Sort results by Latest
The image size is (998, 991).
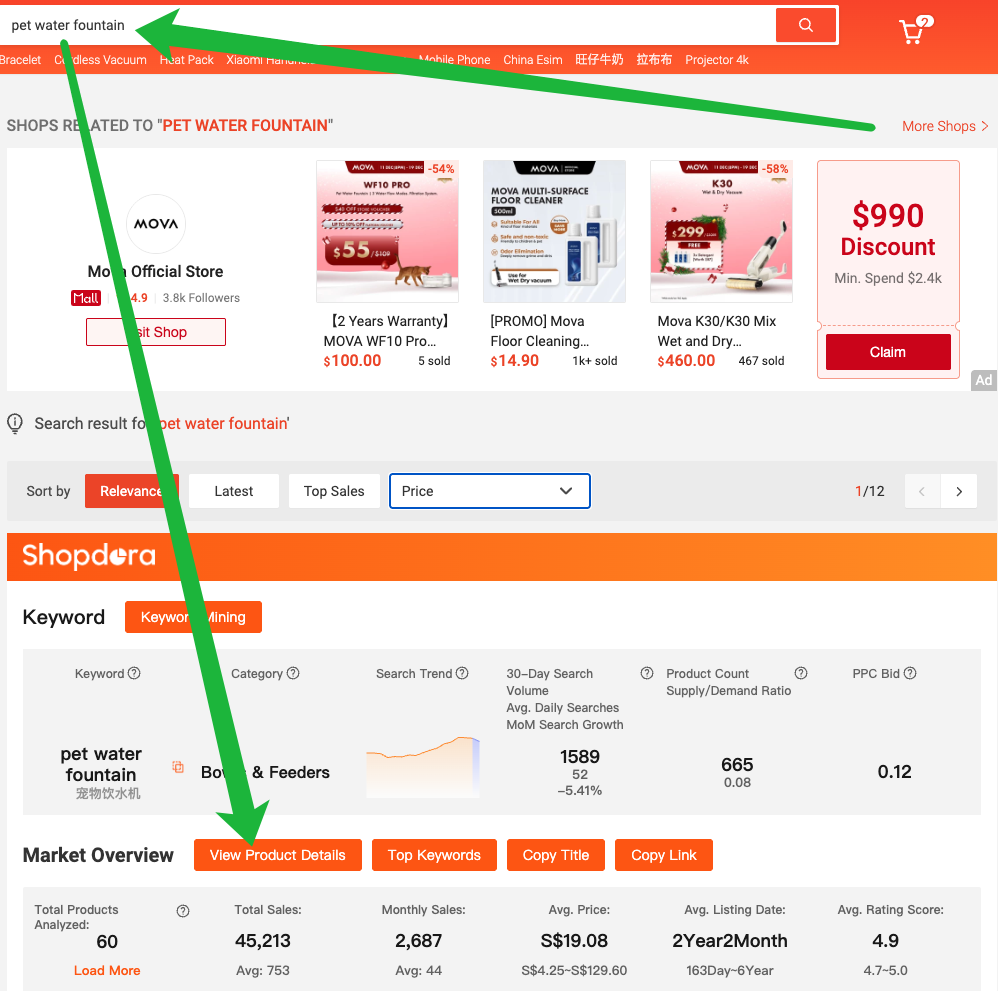[234, 491]
